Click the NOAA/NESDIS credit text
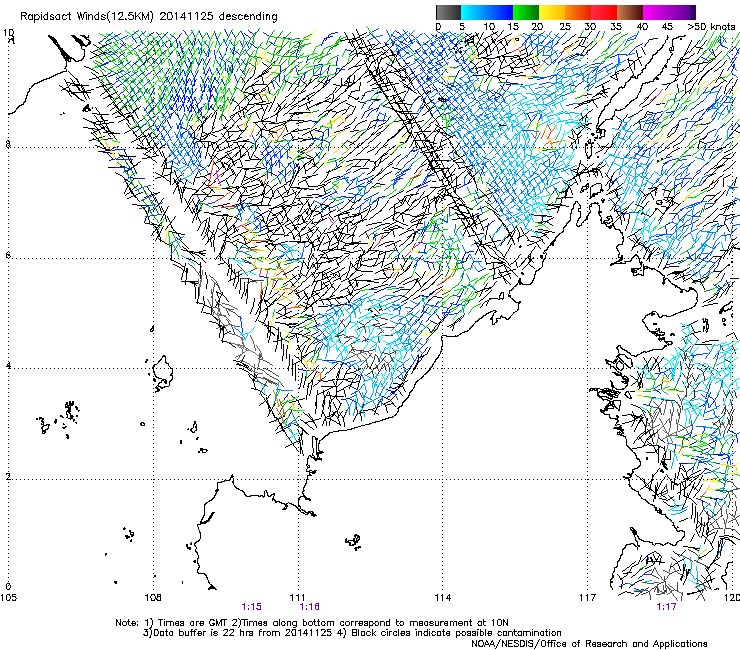The image size is (740, 650). (x=589, y=644)
